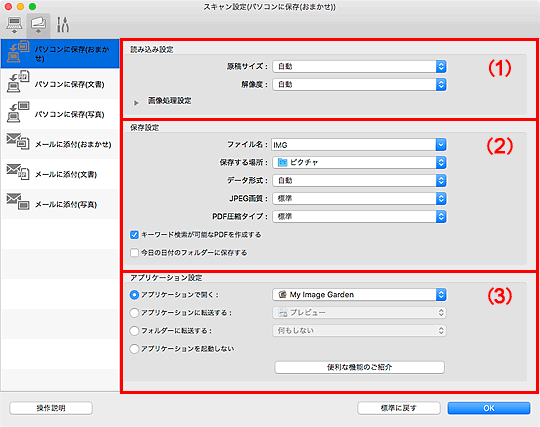
Task: Click the 標準に戻す button
Action: pos(399,408)
